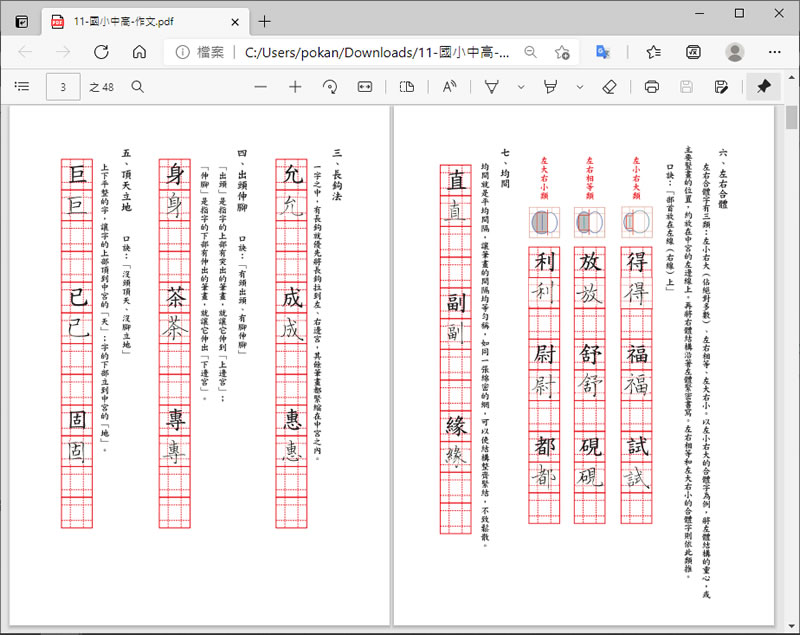Zoom in with the plus button

pos(295,87)
